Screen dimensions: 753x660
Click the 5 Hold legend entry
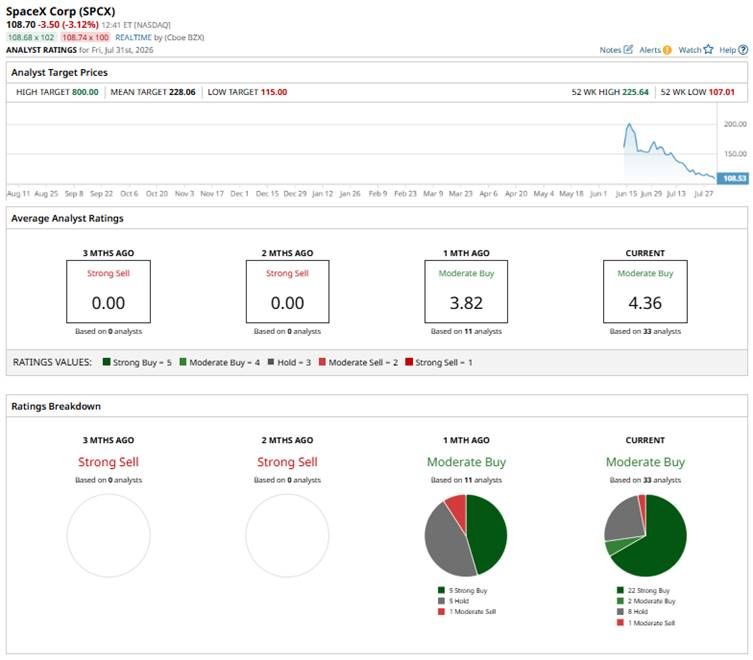click(453, 601)
